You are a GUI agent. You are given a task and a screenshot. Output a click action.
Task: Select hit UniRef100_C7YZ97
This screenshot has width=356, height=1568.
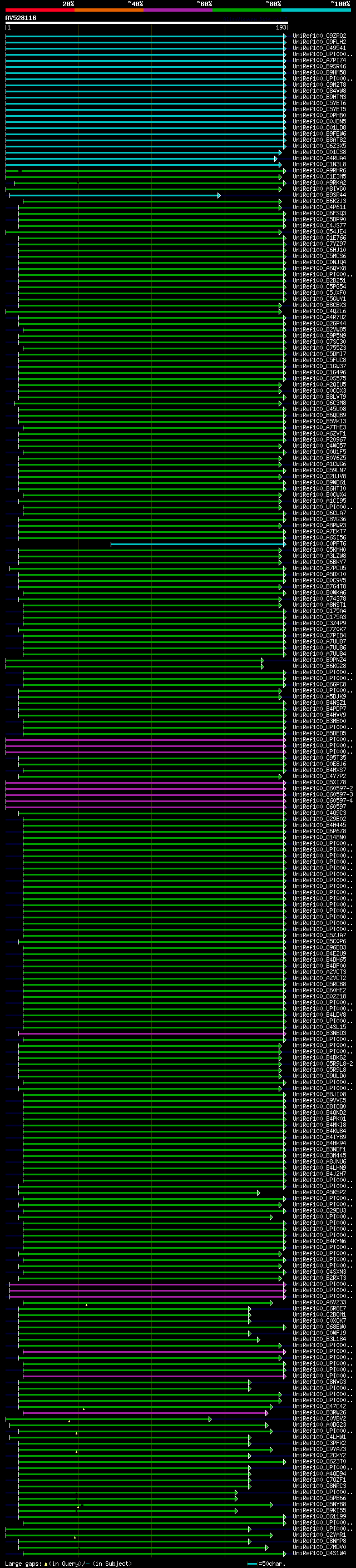click(x=319, y=244)
